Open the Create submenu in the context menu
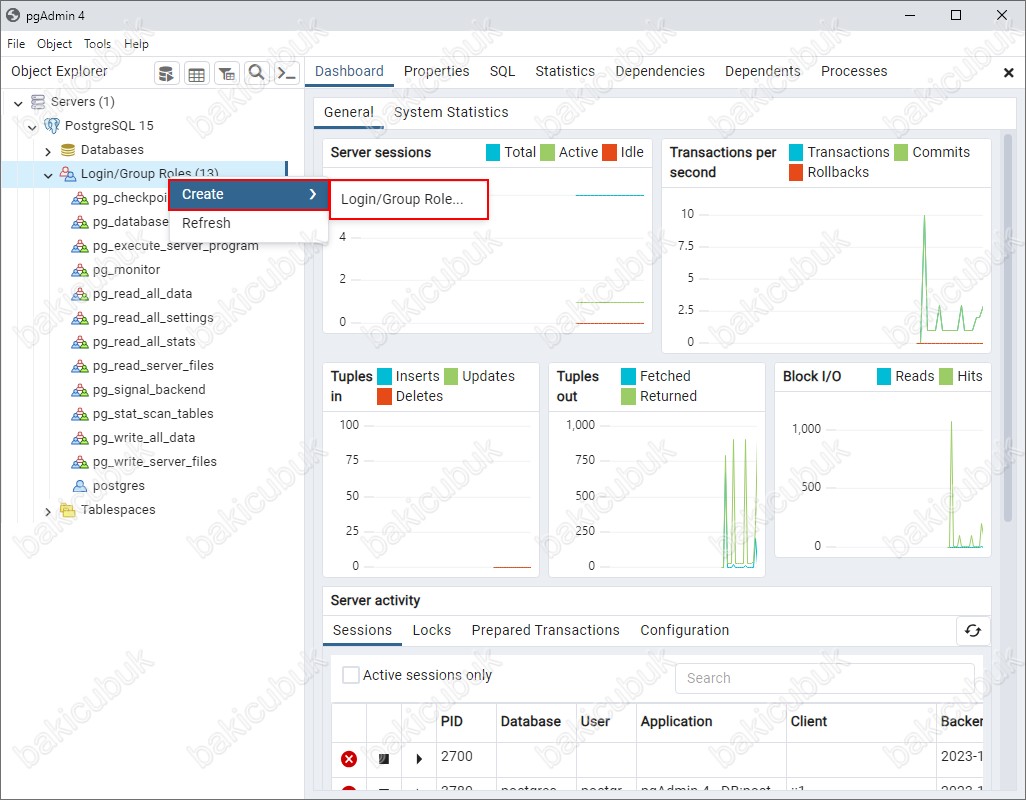 click(249, 194)
